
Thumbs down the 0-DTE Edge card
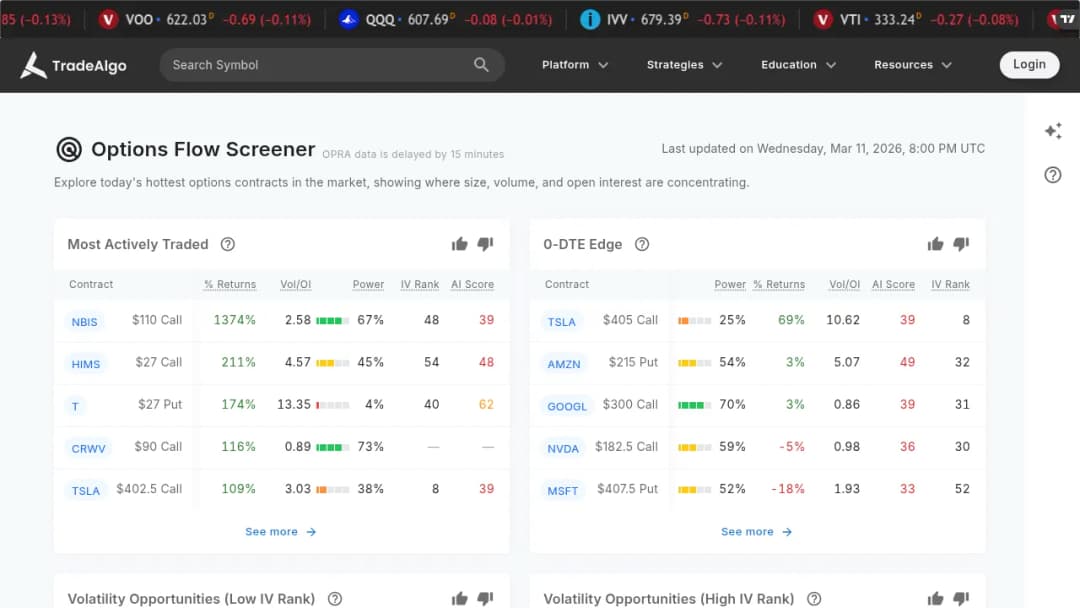[x=962, y=244]
